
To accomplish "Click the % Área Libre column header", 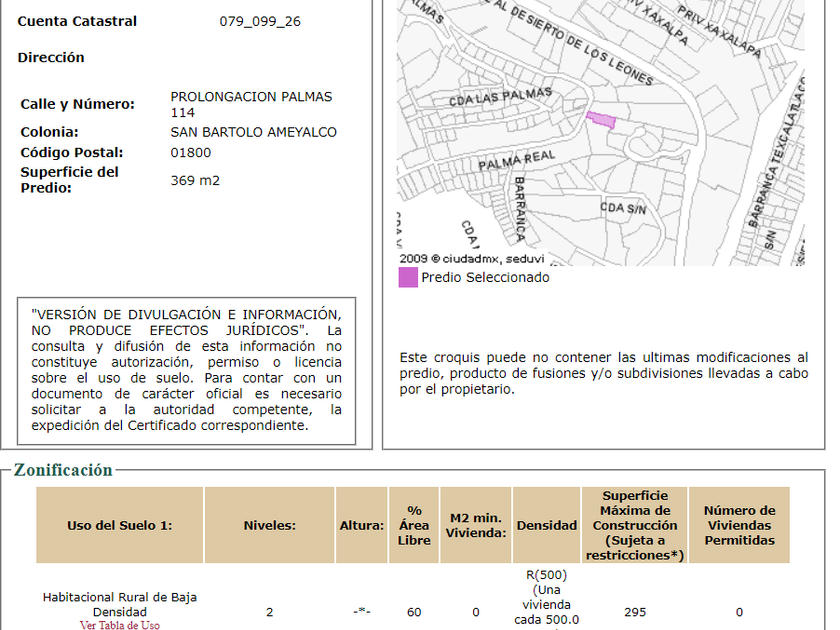I will click(414, 525).
